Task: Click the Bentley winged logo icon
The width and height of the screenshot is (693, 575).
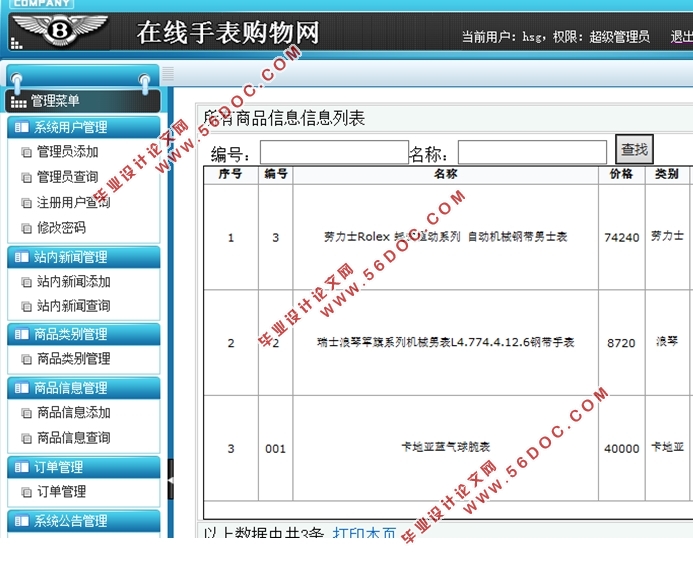Action: pos(60,31)
